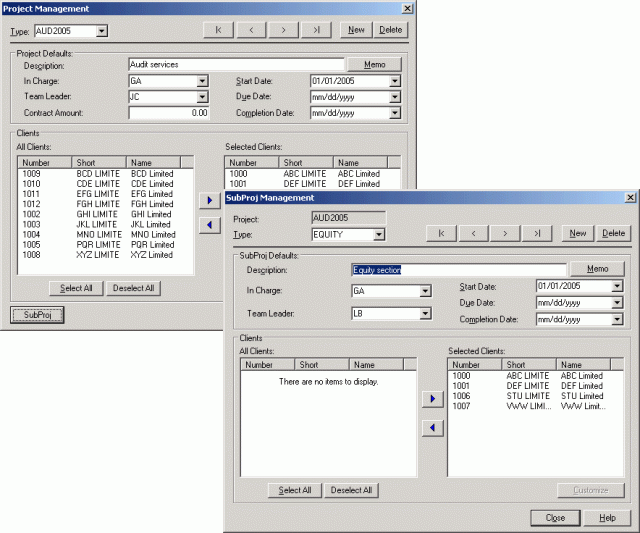Remove client with left arrow in SubProj

(432, 428)
